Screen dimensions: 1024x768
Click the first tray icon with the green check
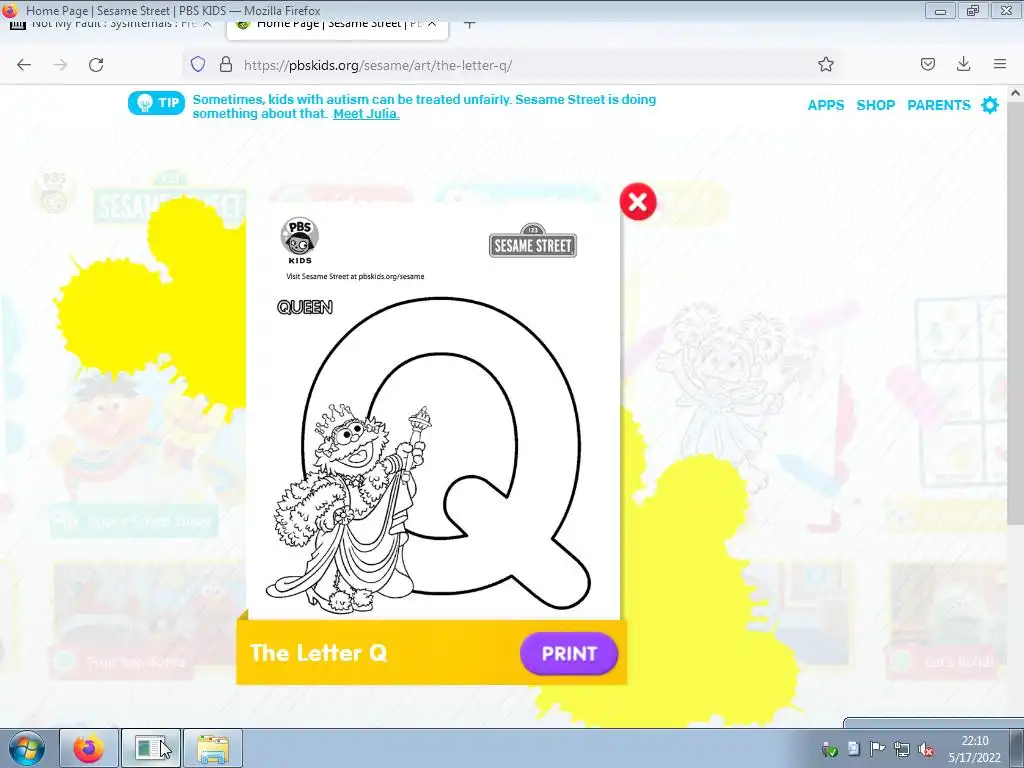[829, 749]
